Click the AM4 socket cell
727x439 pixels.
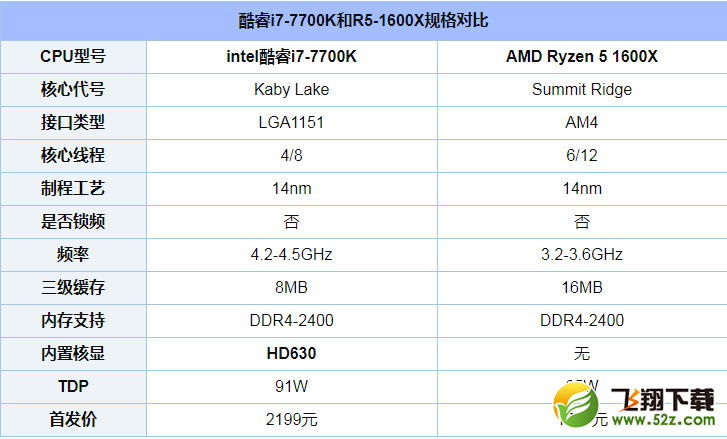click(582, 122)
